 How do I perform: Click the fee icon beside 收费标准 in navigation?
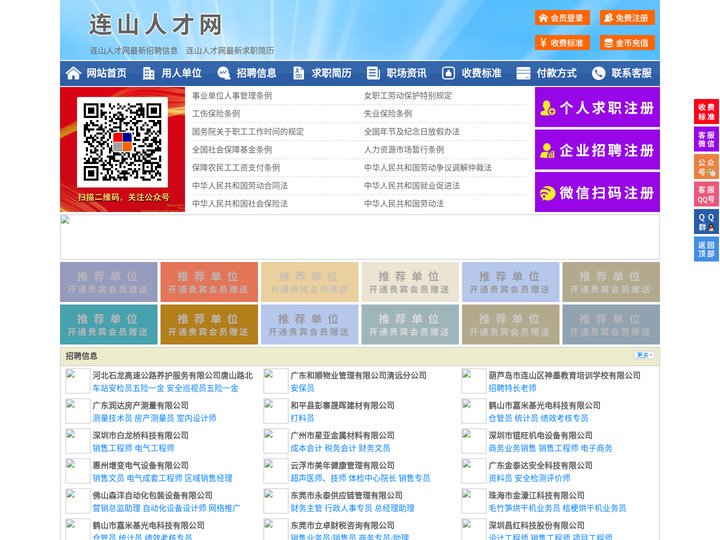[x=448, y=73]
